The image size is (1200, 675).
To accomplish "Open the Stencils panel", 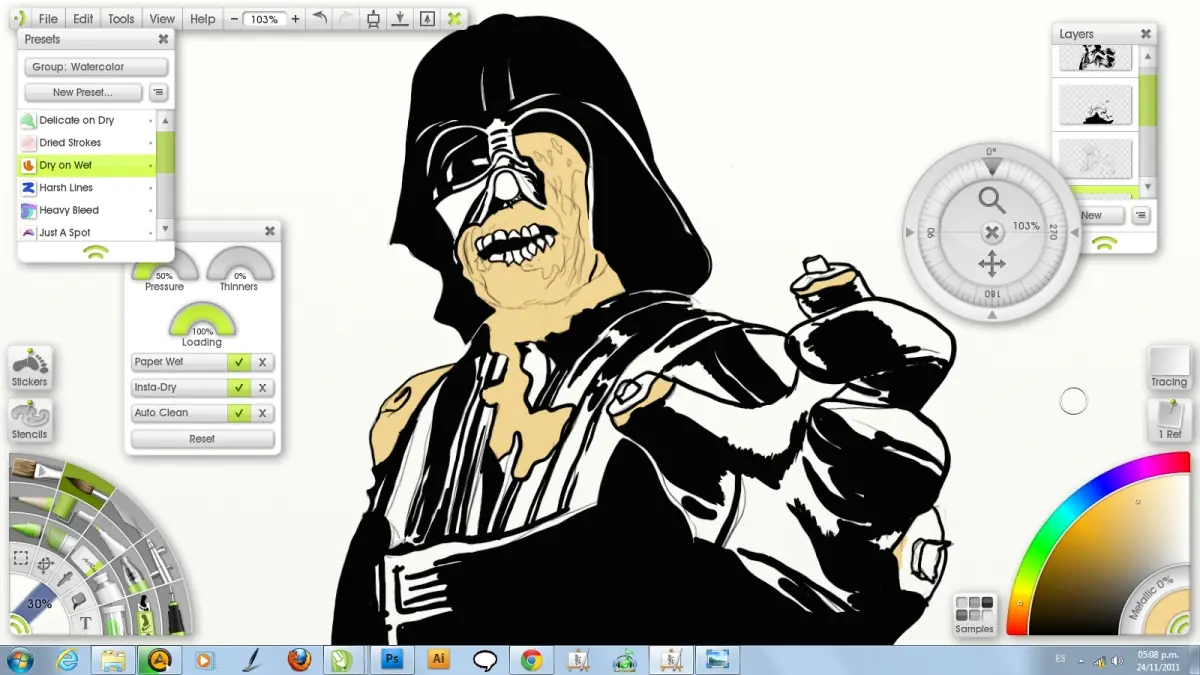I will pos(29,421).
